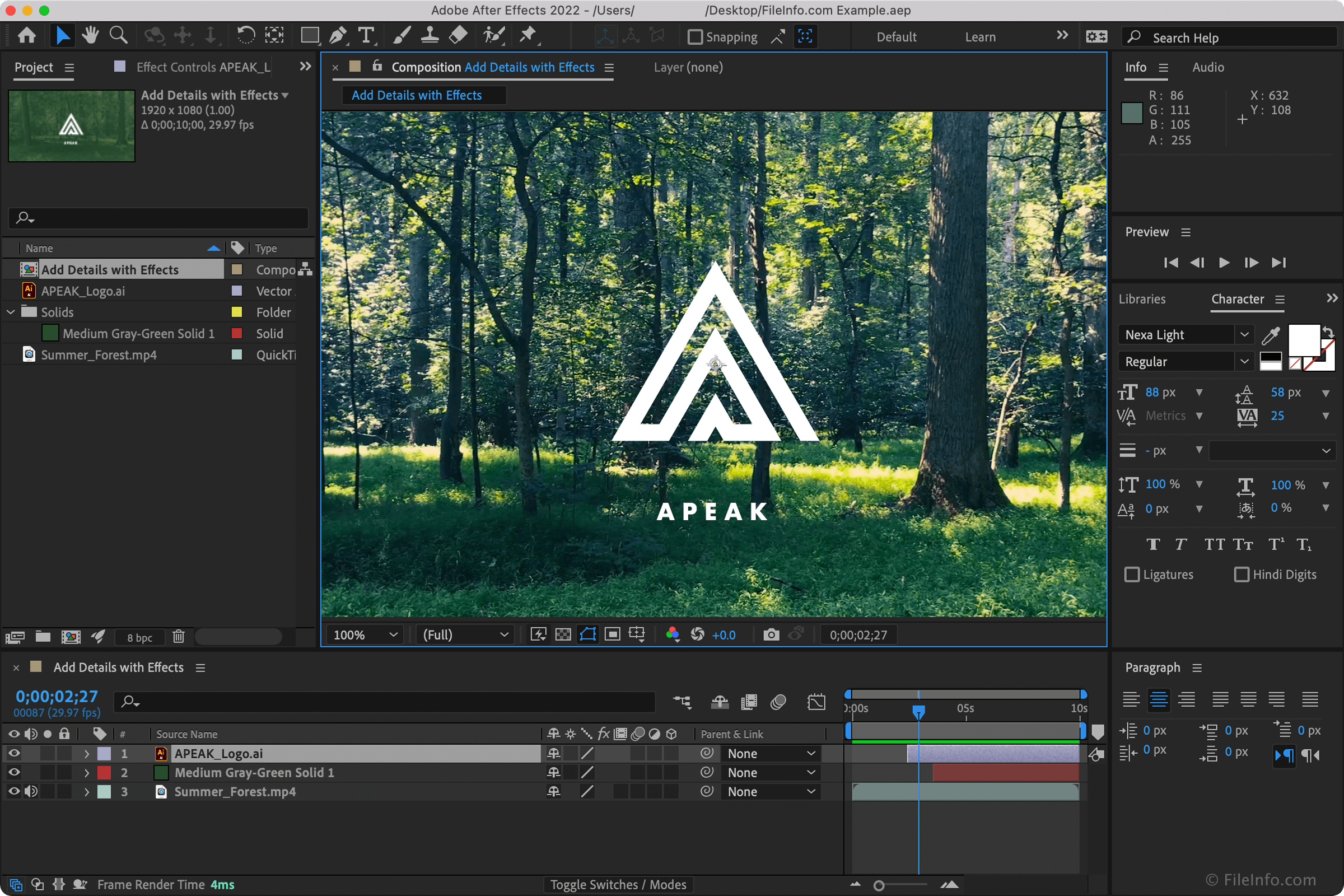Show more workspaces with double chevron
This screenshot has width=1344, height=896.
1062,35
